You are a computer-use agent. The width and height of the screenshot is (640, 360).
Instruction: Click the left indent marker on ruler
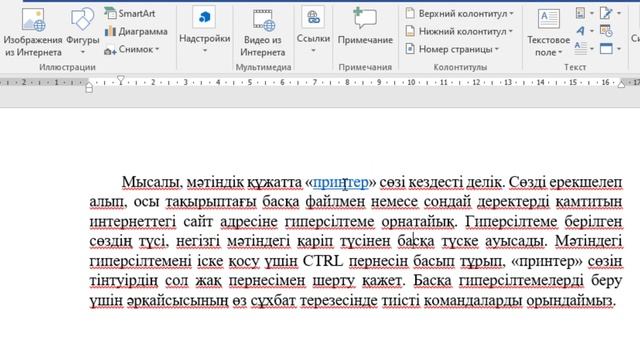coord(89,87)
